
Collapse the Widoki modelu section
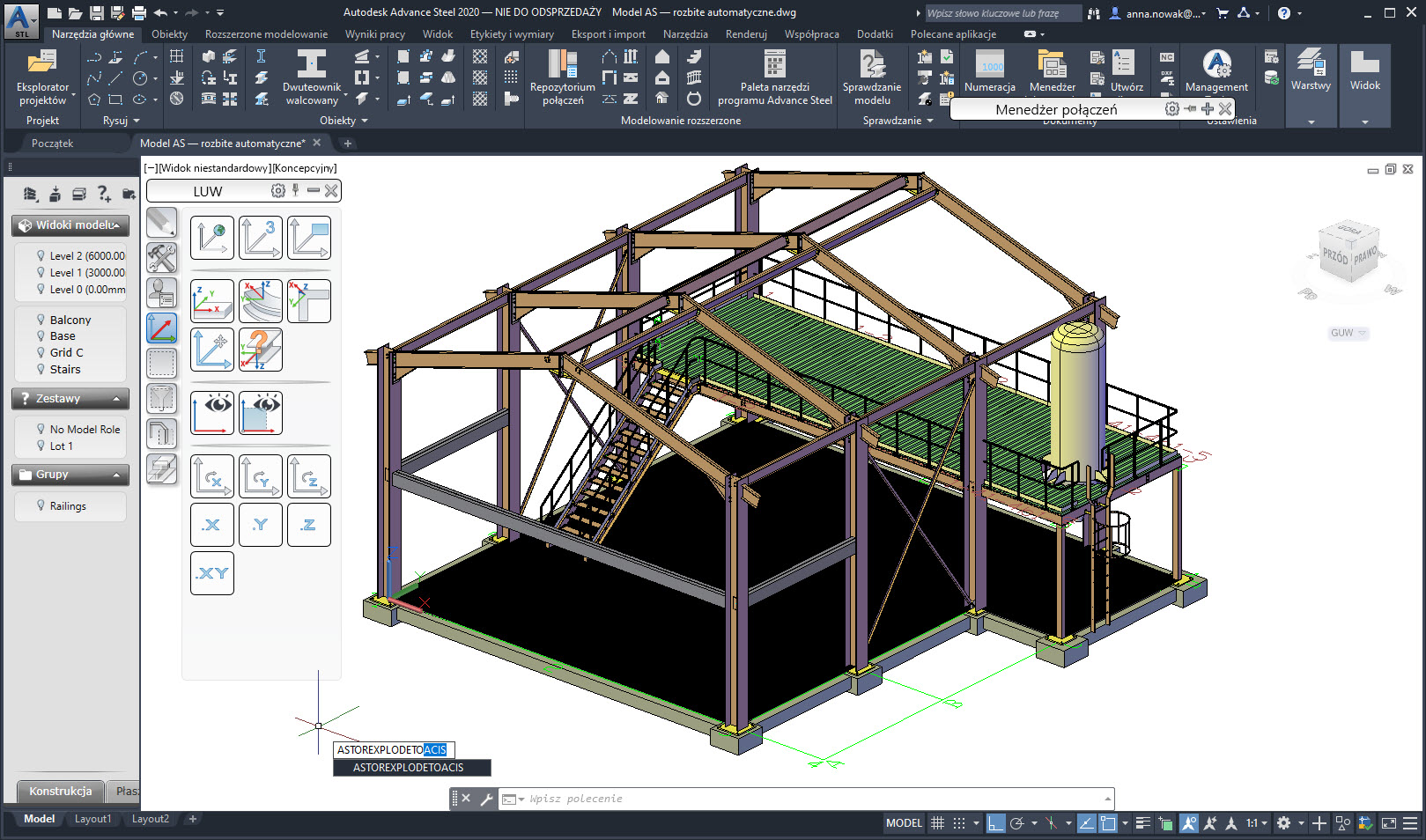tap(116, 225)
